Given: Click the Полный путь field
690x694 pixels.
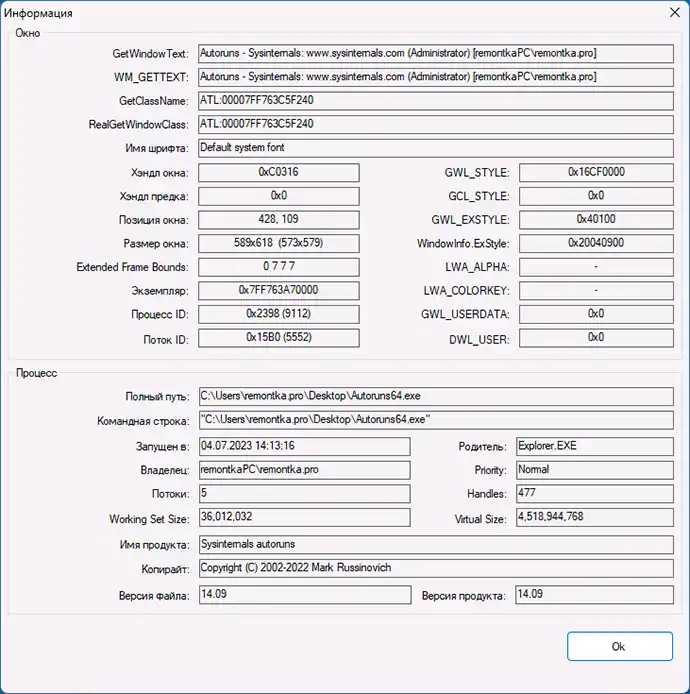Looking at the screenshot, I should pos(436,396).
